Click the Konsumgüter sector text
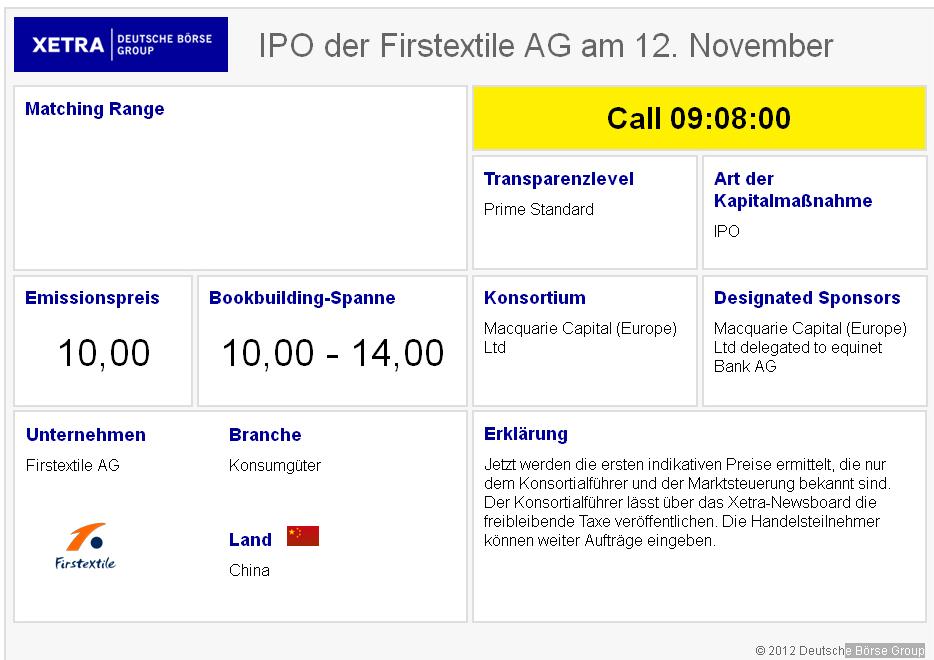The width and height of the screenshot is (934, 660). click(x=274, y=465)
